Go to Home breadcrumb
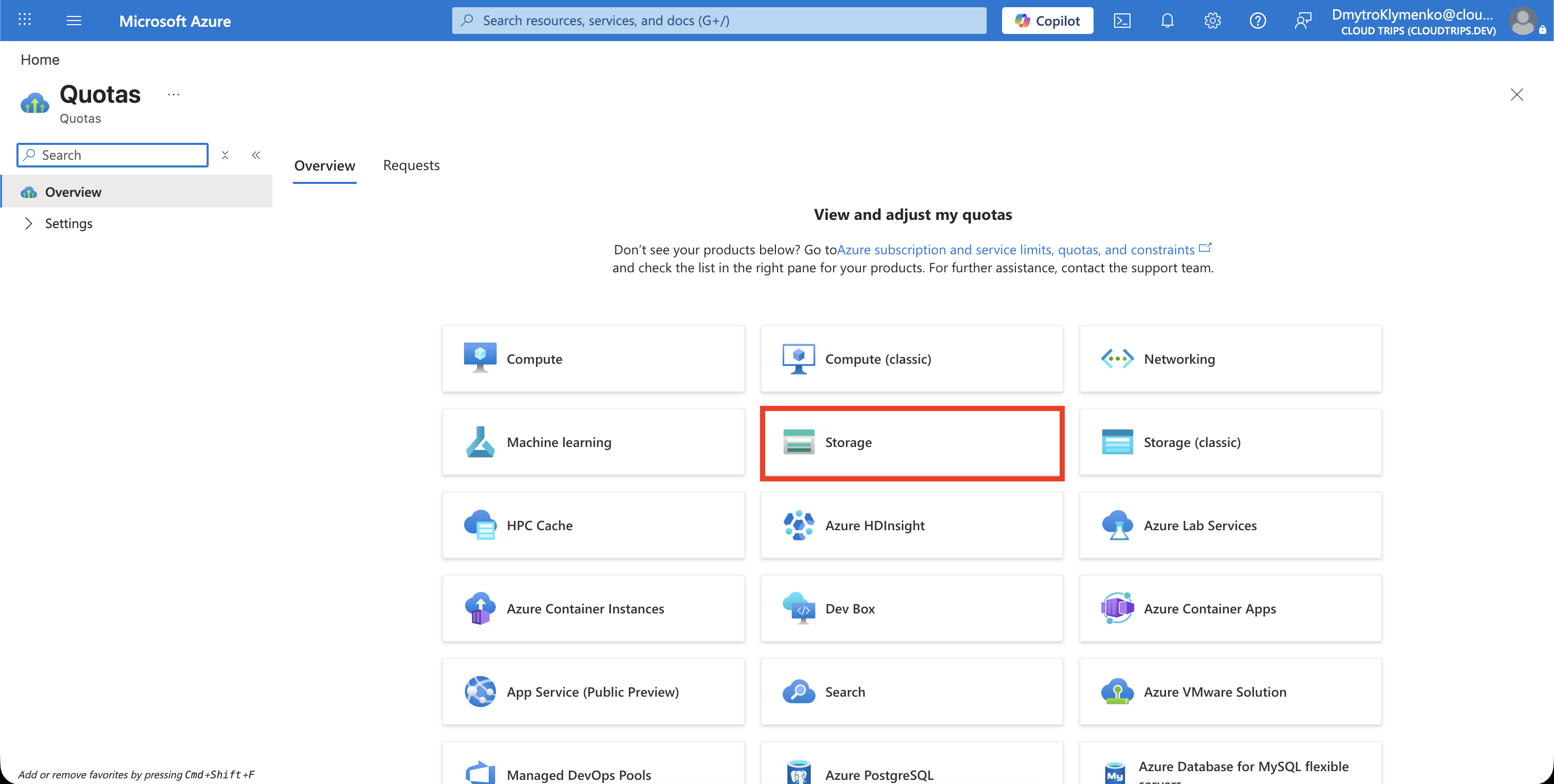 [x=40, y=59]
